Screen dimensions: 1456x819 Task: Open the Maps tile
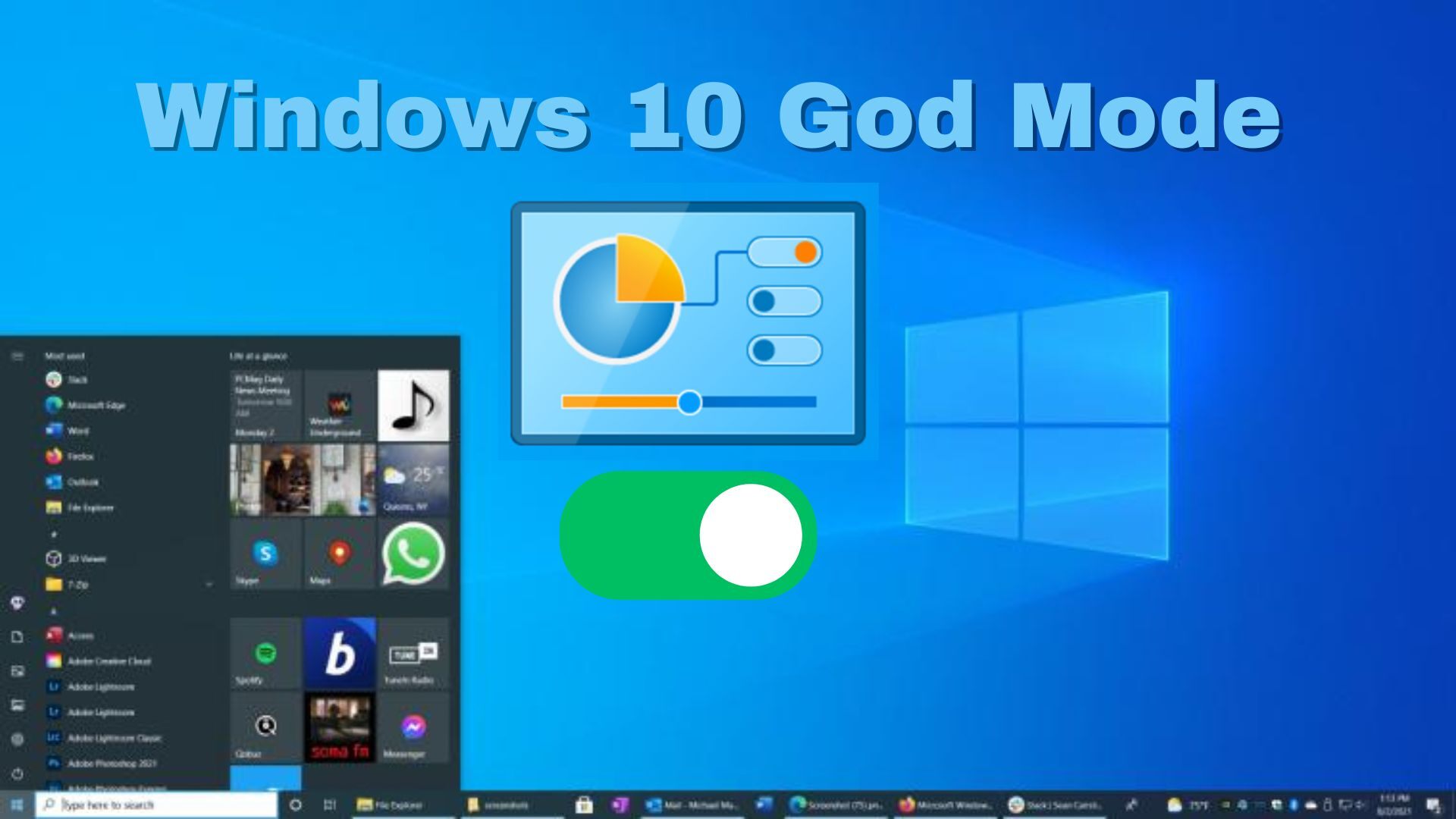coord(339,554)
